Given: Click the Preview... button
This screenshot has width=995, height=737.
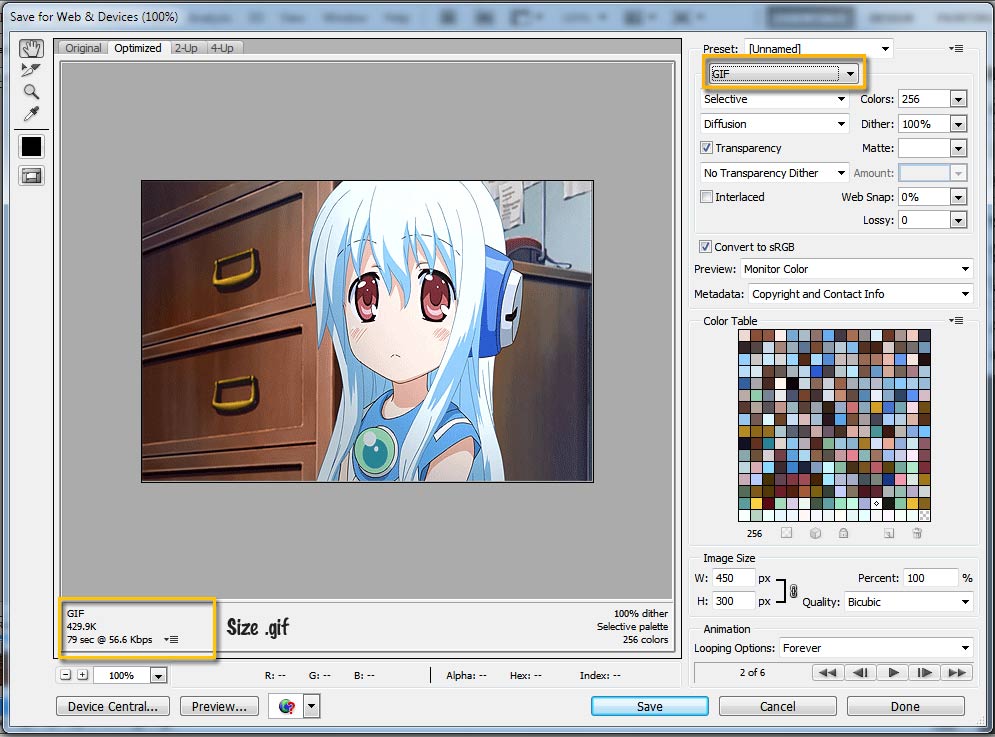Looking at the screenshot, I should 220,707.
